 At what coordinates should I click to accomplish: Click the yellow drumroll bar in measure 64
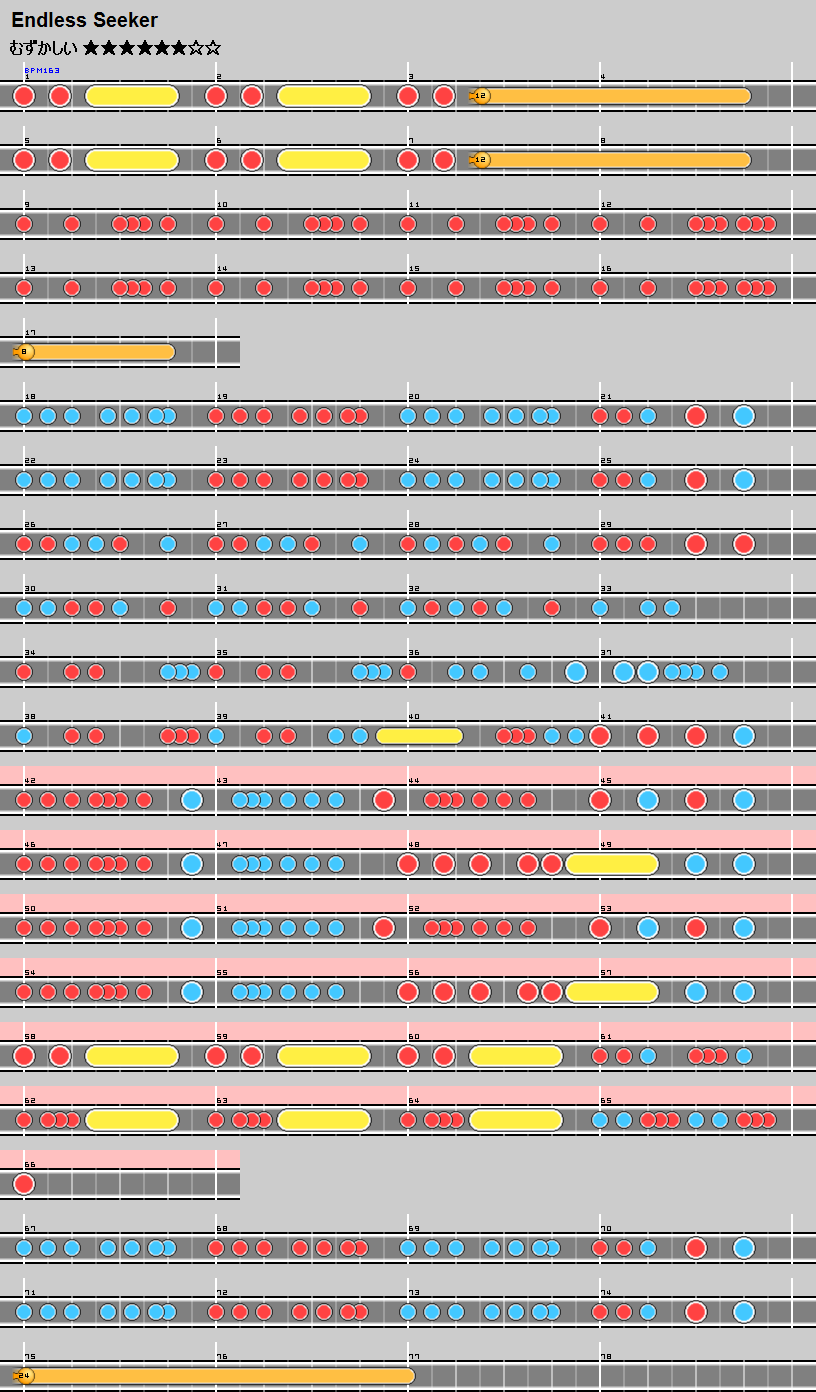coord(516,1120)
